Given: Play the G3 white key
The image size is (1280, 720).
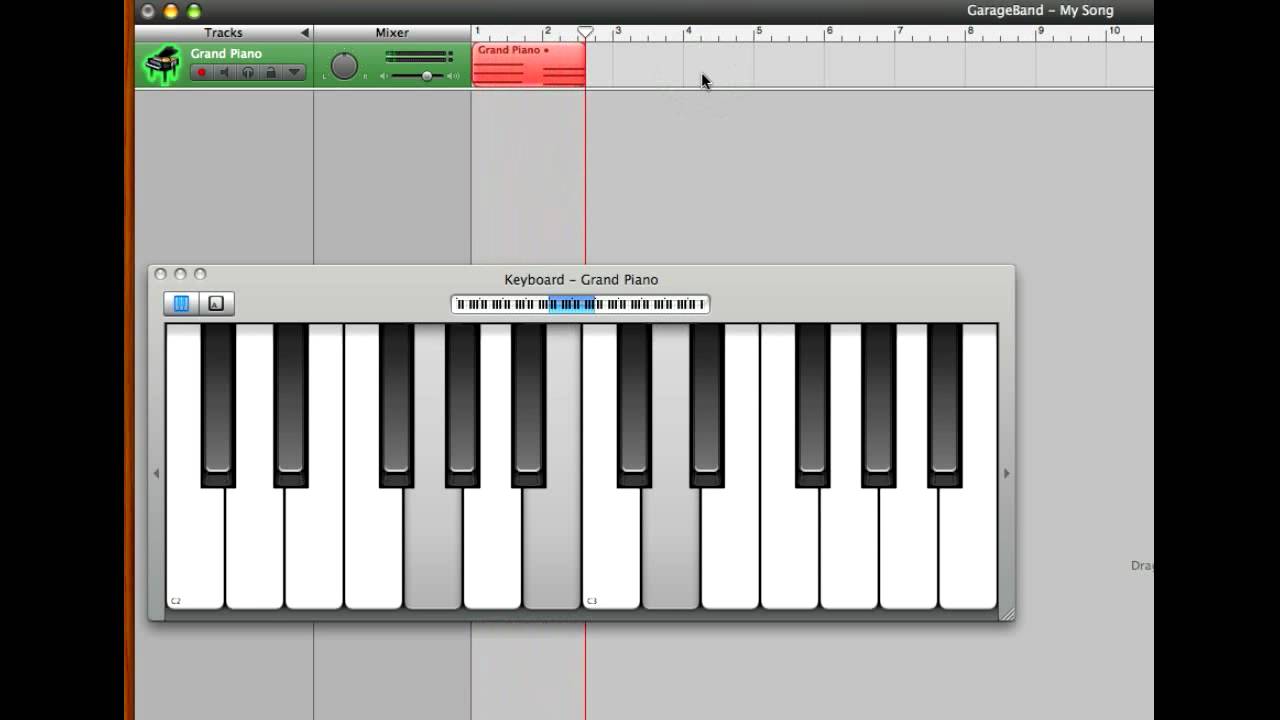Looking at the screenshot, I should click(x=849, y=550).
